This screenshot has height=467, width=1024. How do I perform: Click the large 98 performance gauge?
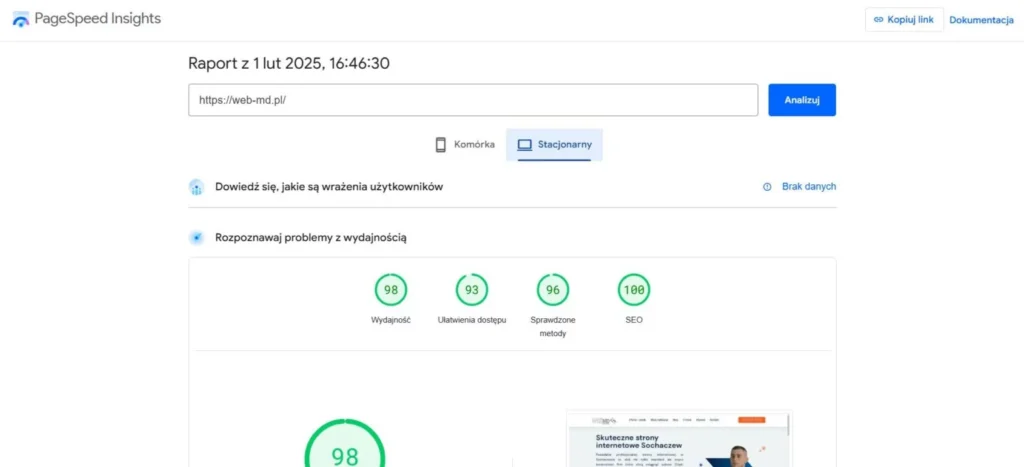click(x=345, y=442)
